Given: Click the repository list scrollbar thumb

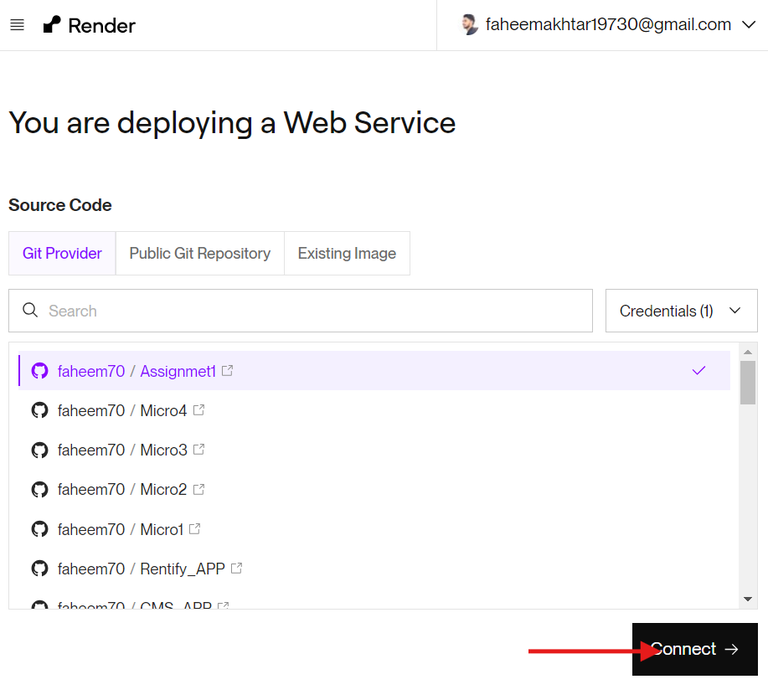Looking at the screenshot, I should pyautogui.click(x=747, y=382).
